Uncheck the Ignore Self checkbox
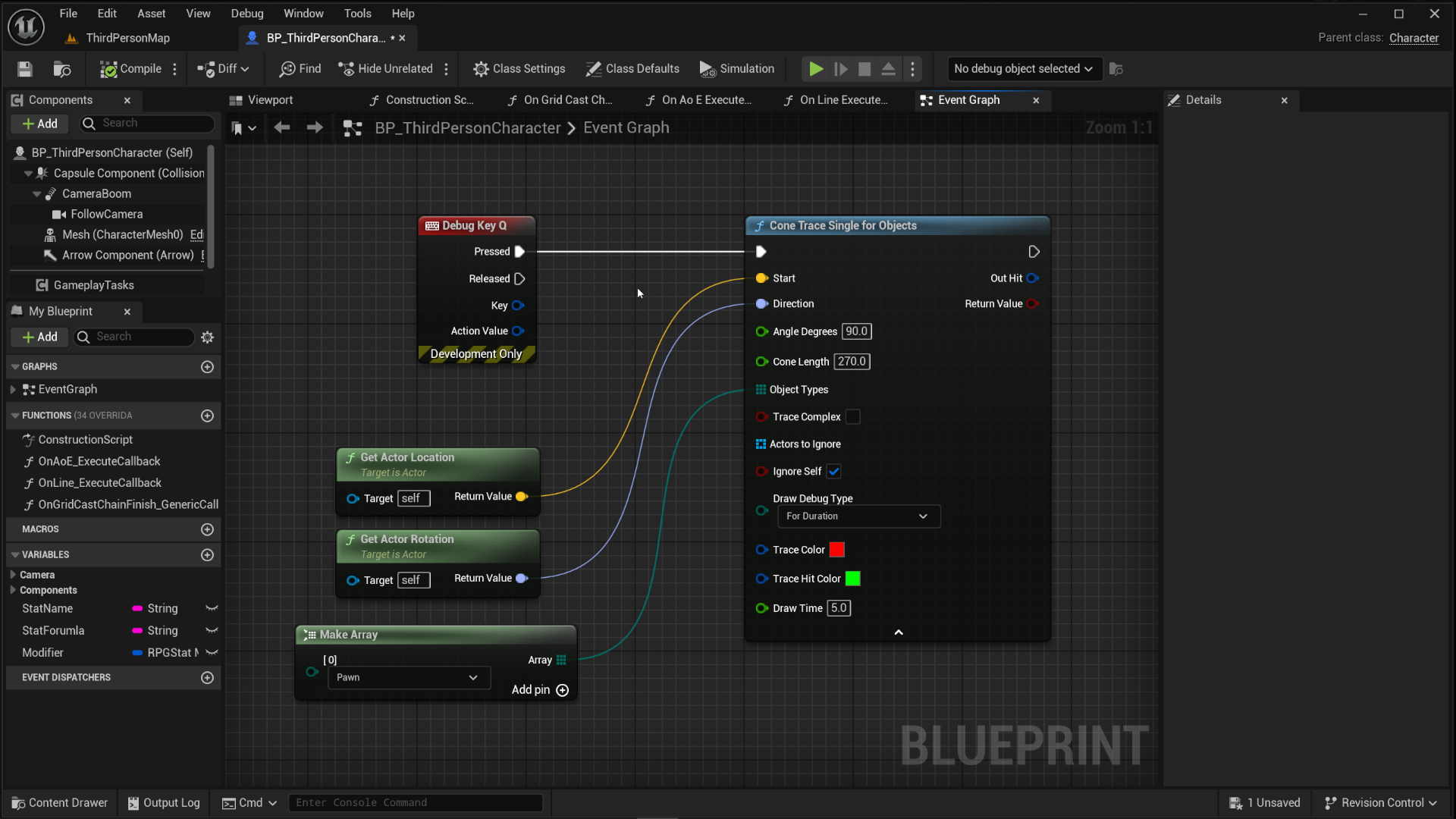This screenshot has width=1456, height=819. click(834, 472)
